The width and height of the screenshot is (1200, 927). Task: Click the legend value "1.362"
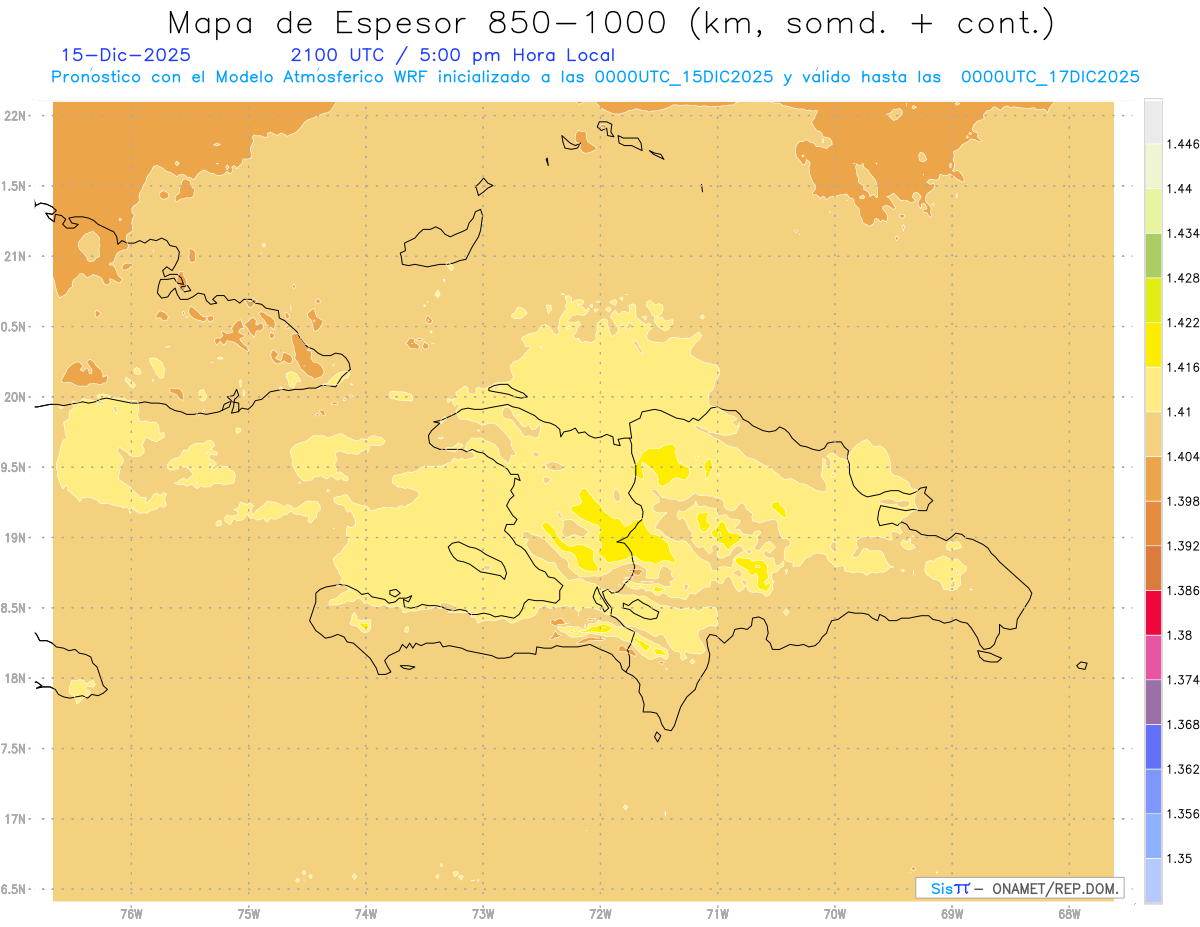point(1183,769)
